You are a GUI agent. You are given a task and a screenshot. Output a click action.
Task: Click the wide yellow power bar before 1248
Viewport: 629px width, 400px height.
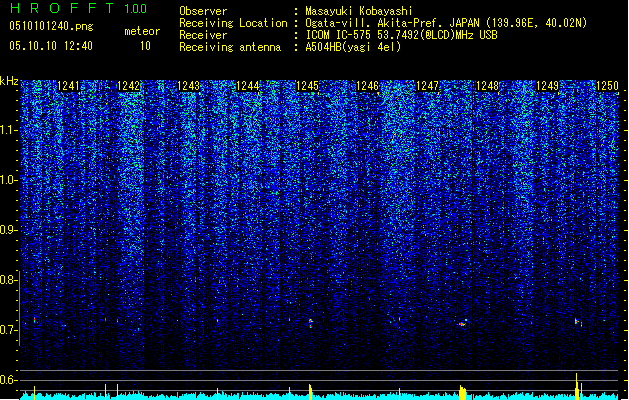(x=463, y=392)
